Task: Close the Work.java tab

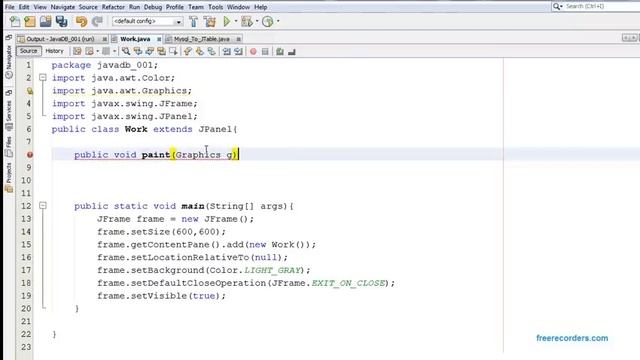Action: [x=159, y=39]
